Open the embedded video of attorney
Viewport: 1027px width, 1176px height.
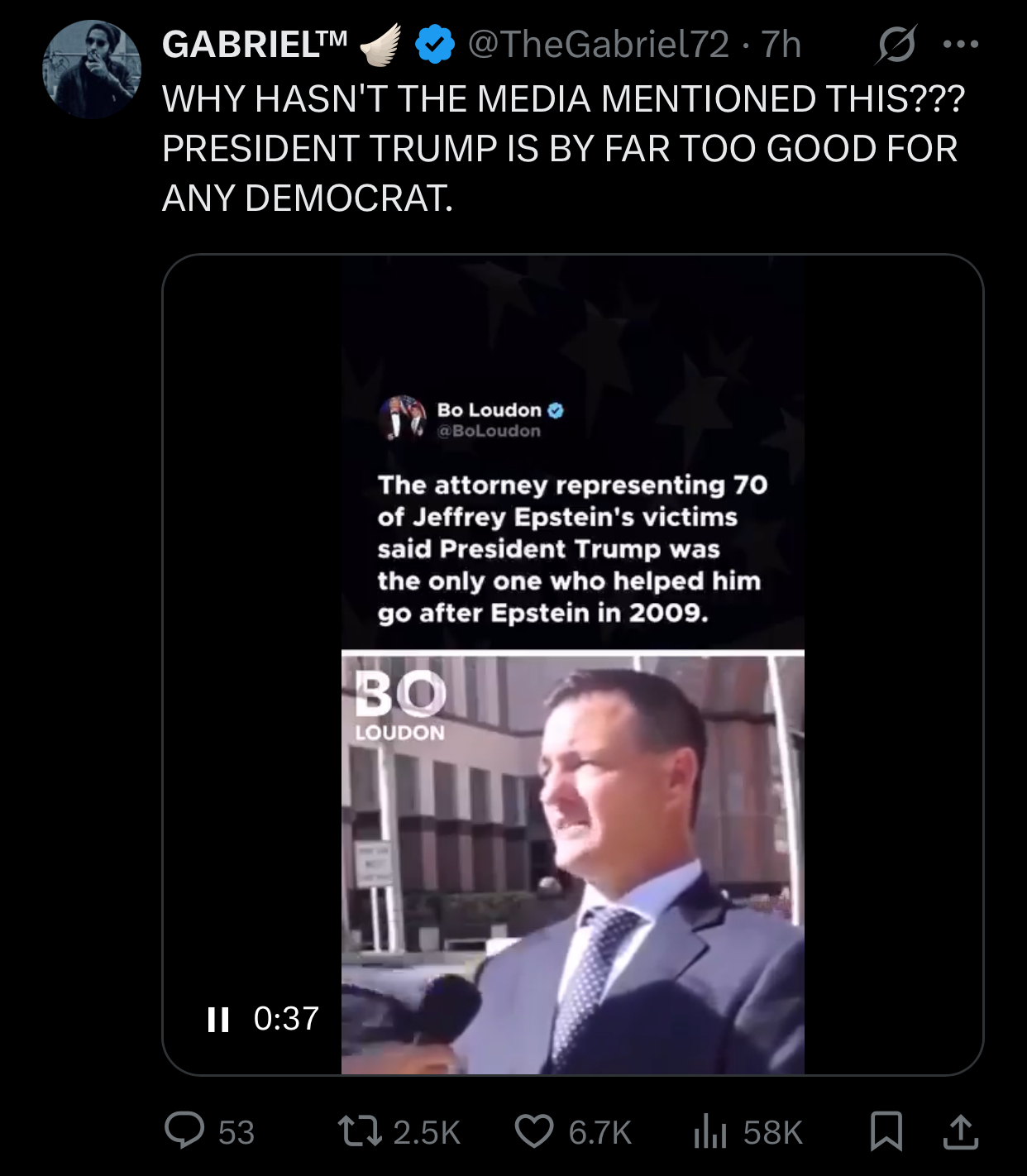click(573, 665)
